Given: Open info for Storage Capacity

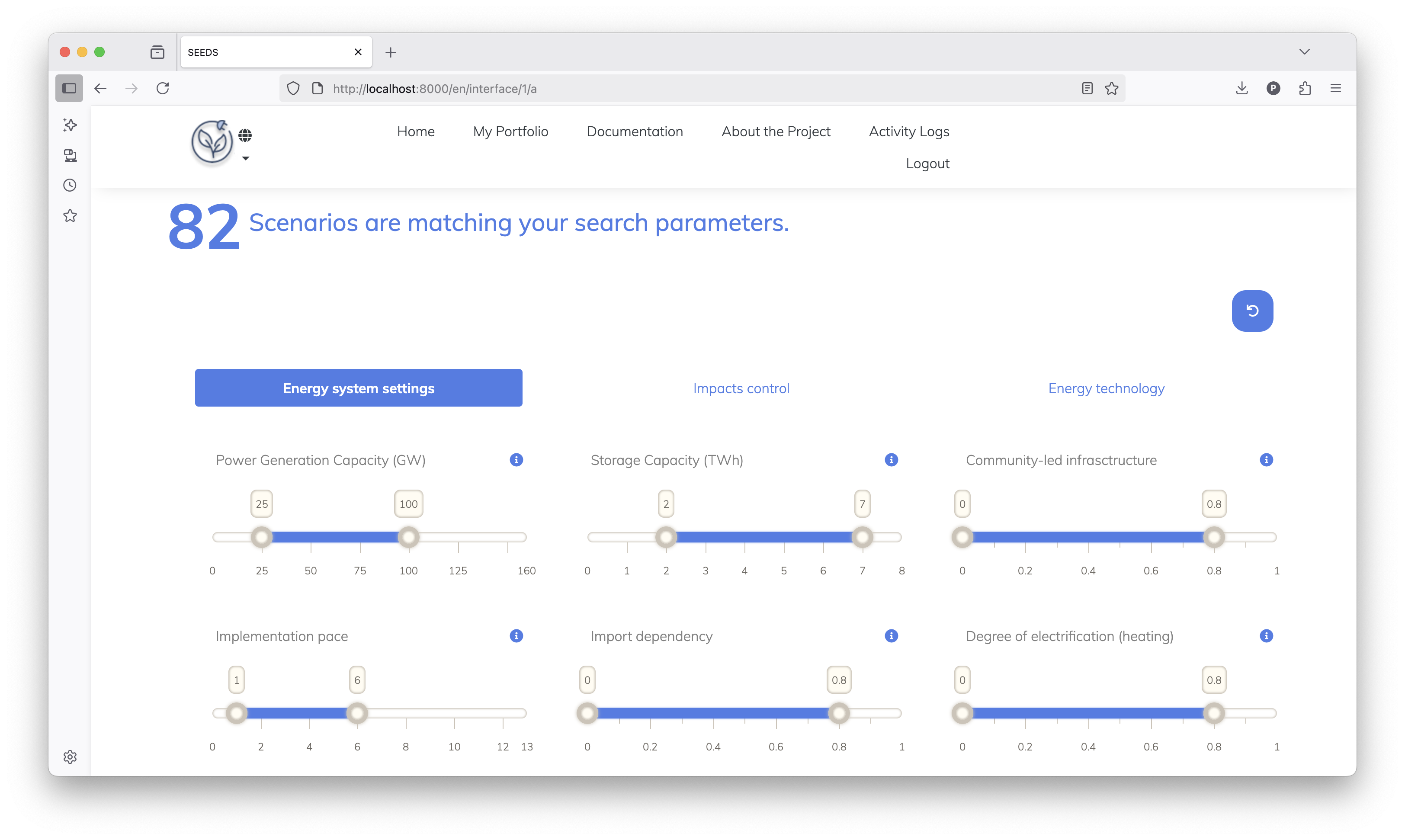Looking at the screenshot, I should click(891, 460).
